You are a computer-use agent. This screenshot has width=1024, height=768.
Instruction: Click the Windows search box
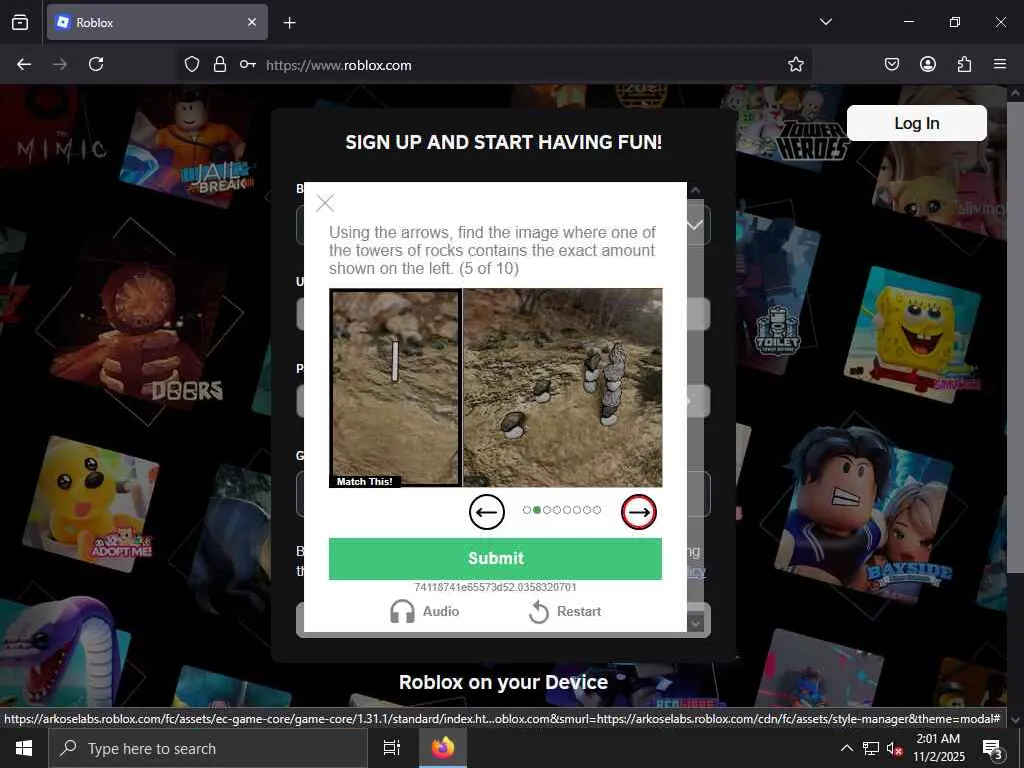tap(208, 748)
